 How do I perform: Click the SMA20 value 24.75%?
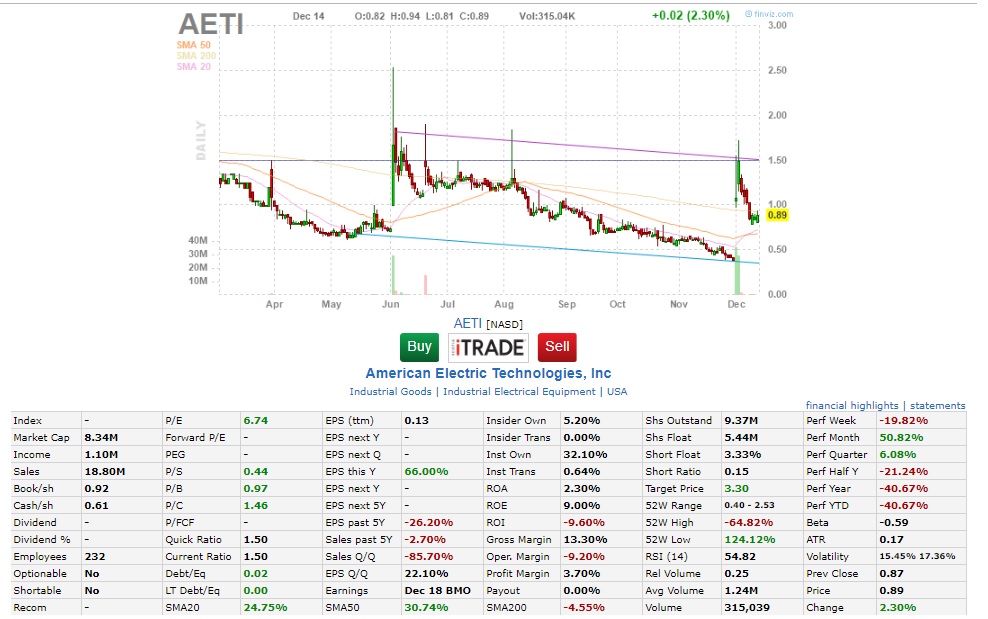pyautogui.click(x=265, y=608)
